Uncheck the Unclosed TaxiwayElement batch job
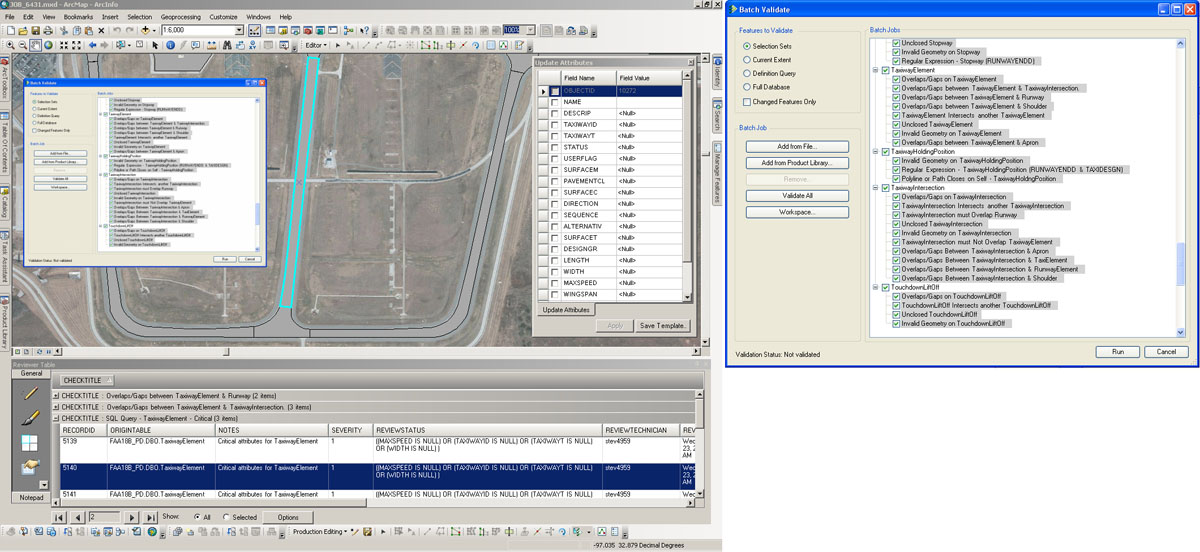 pos(896,124)
